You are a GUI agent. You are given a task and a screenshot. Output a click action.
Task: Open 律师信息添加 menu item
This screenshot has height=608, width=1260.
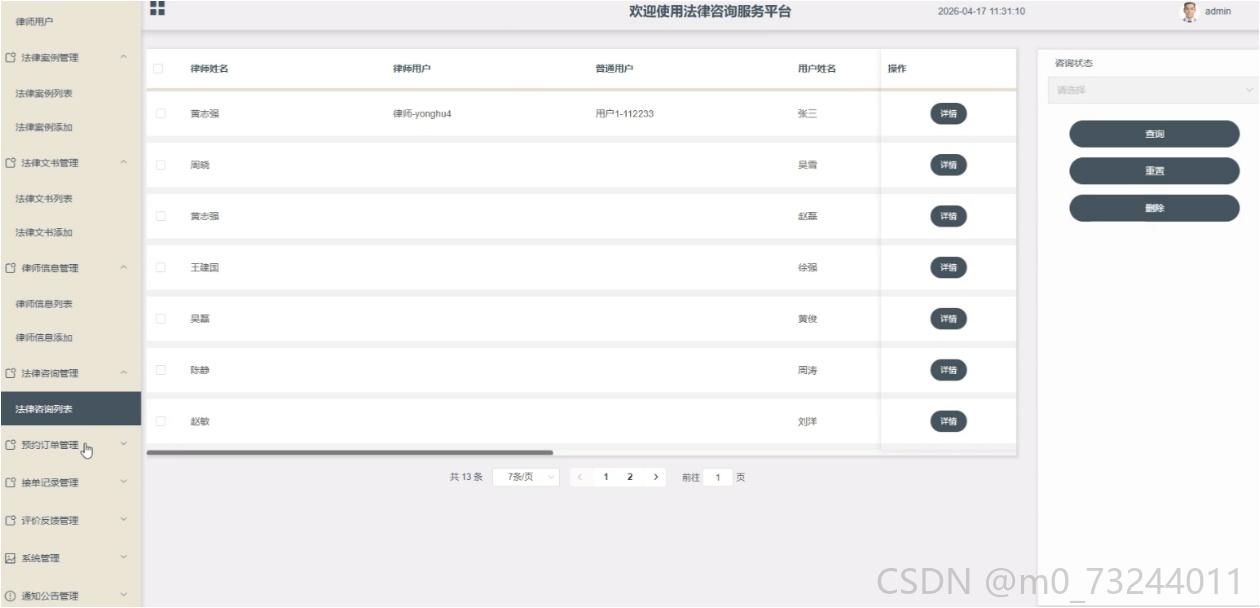(x=44, y=338)
